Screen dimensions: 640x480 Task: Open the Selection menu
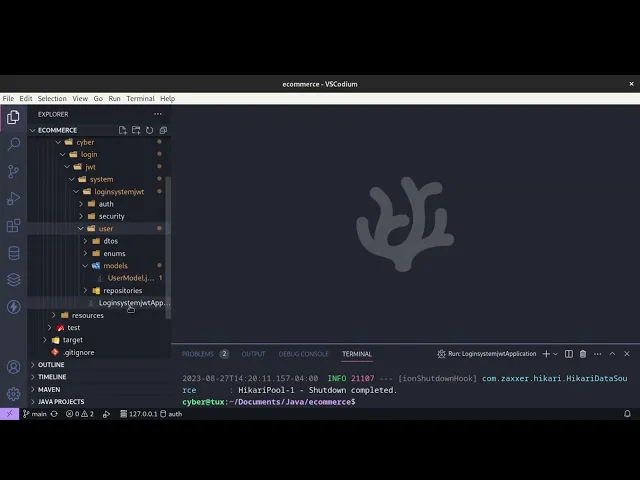click(x=52, y=98)
